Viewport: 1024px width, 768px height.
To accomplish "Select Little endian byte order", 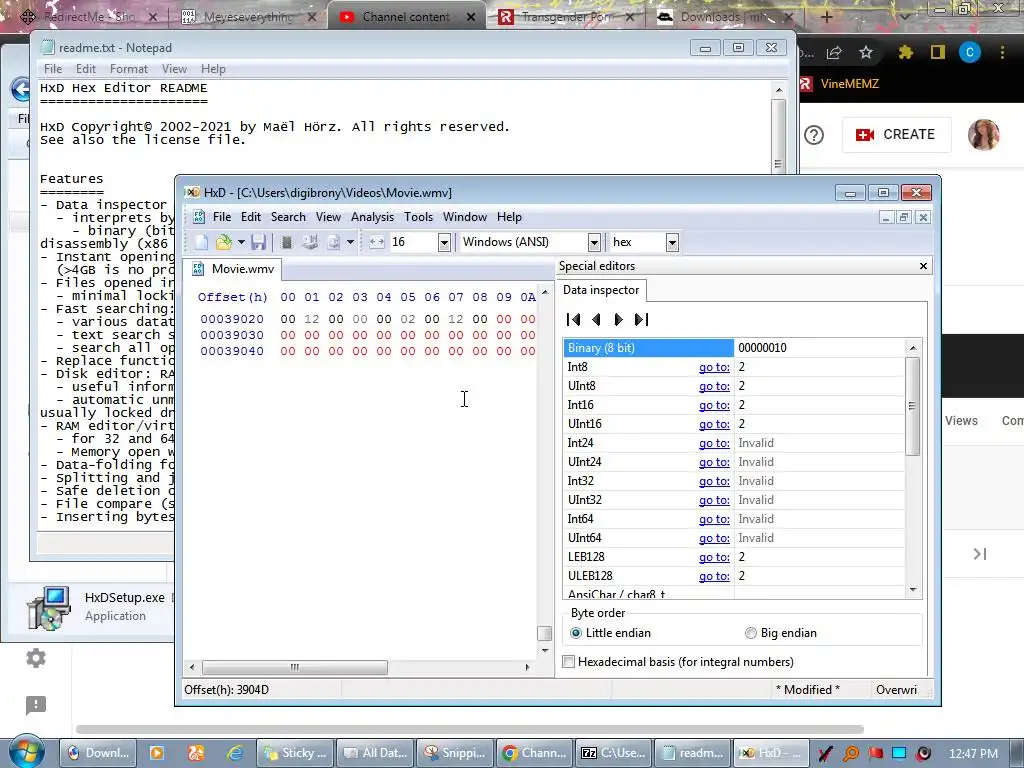I will (x=575, y=633).
